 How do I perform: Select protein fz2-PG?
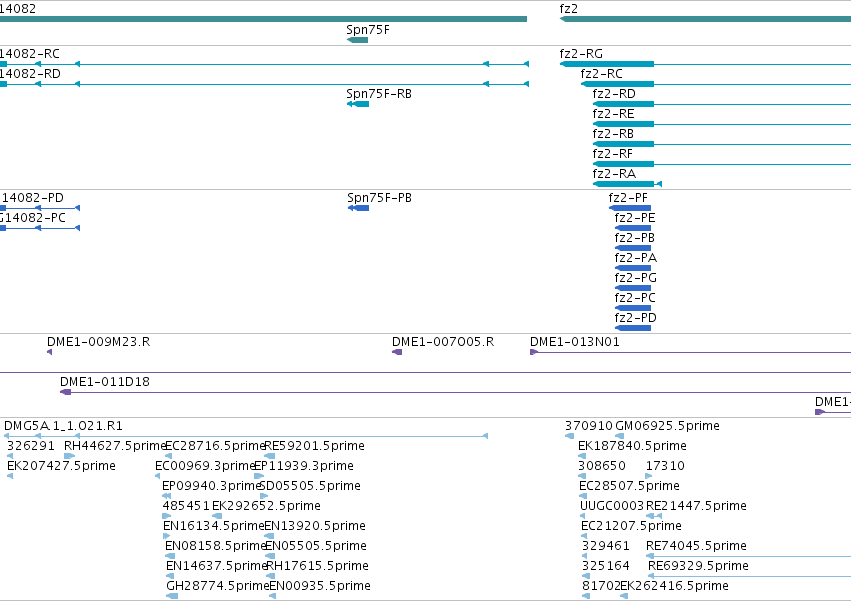(x=636, y=278)
